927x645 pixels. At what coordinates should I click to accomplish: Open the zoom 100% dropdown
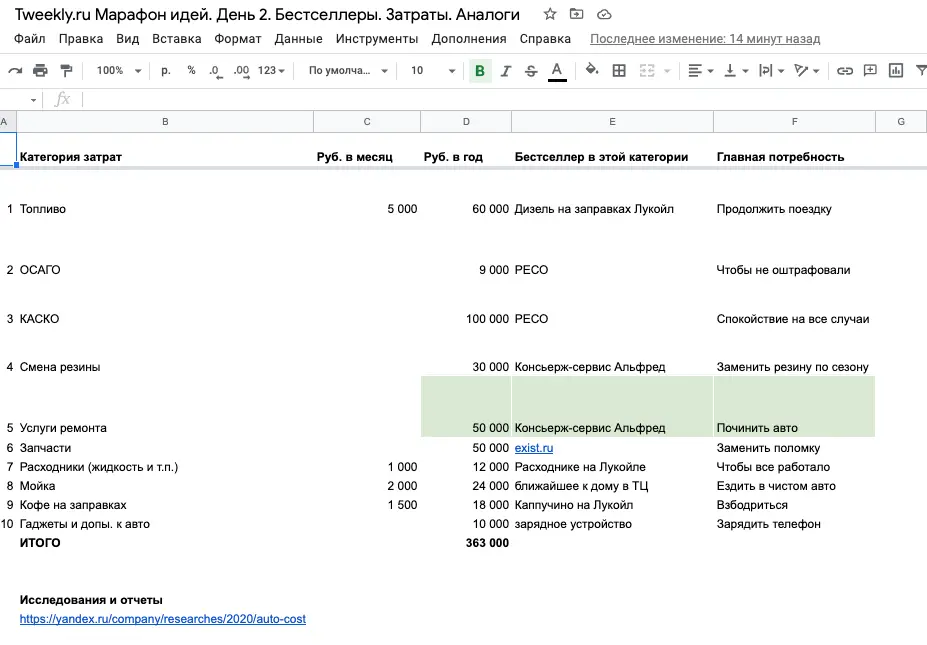point(119,70)
